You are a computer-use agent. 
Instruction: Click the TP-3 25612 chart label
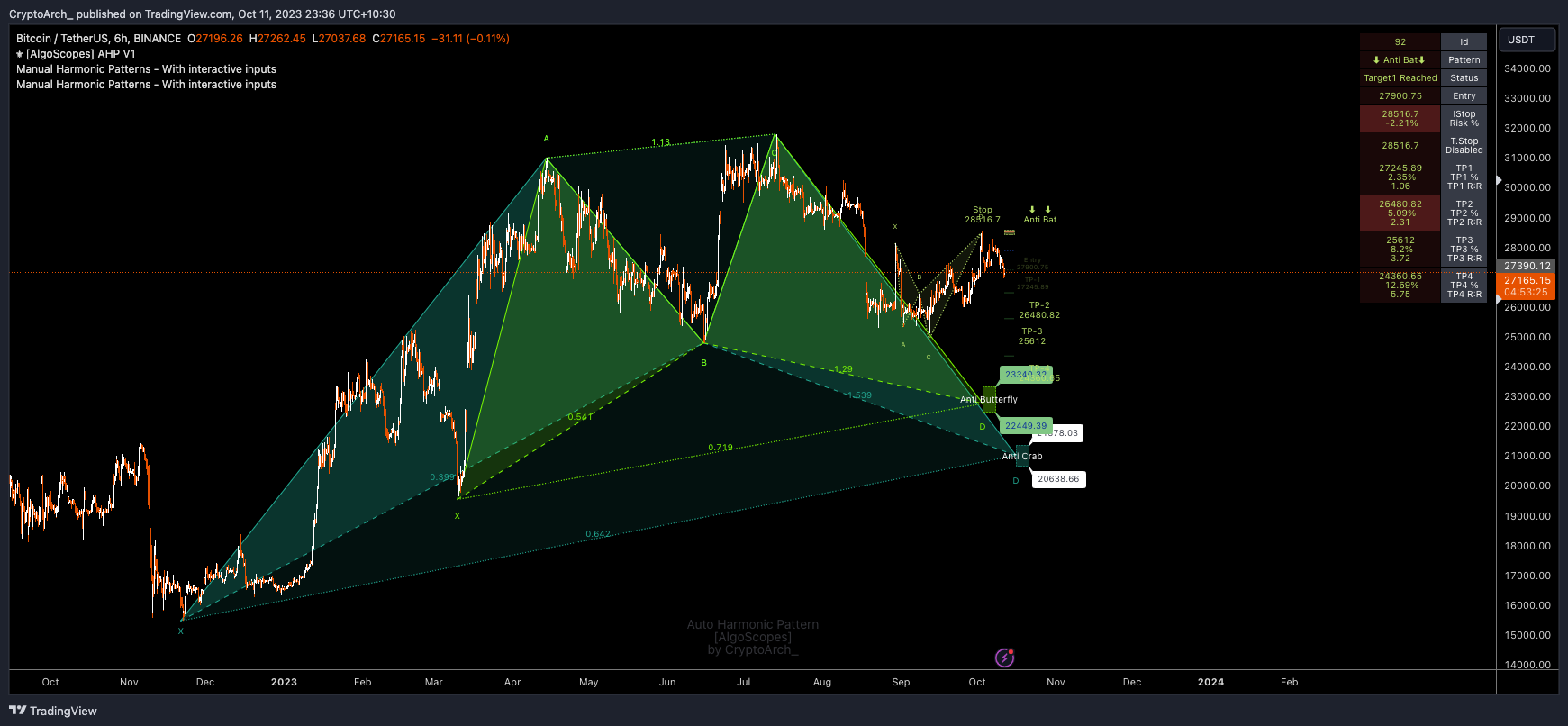[1032, 337]
